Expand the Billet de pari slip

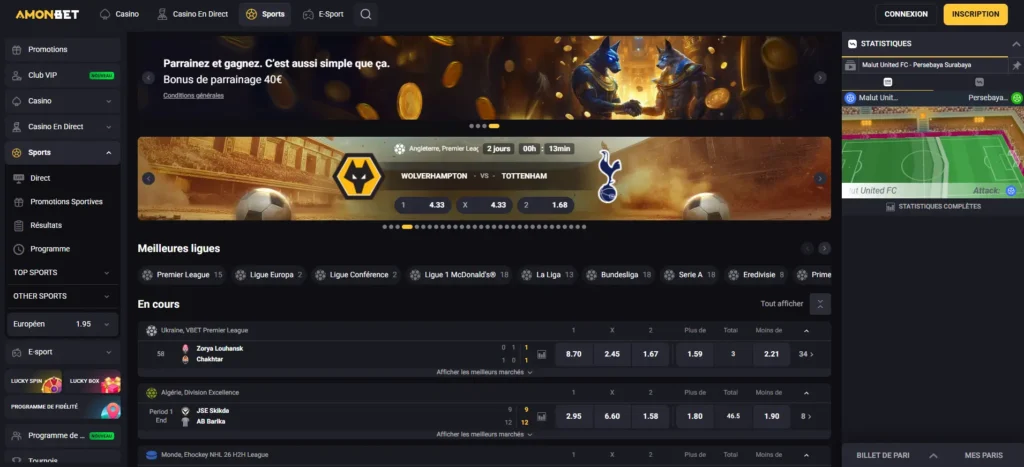[x=898, y=455]
